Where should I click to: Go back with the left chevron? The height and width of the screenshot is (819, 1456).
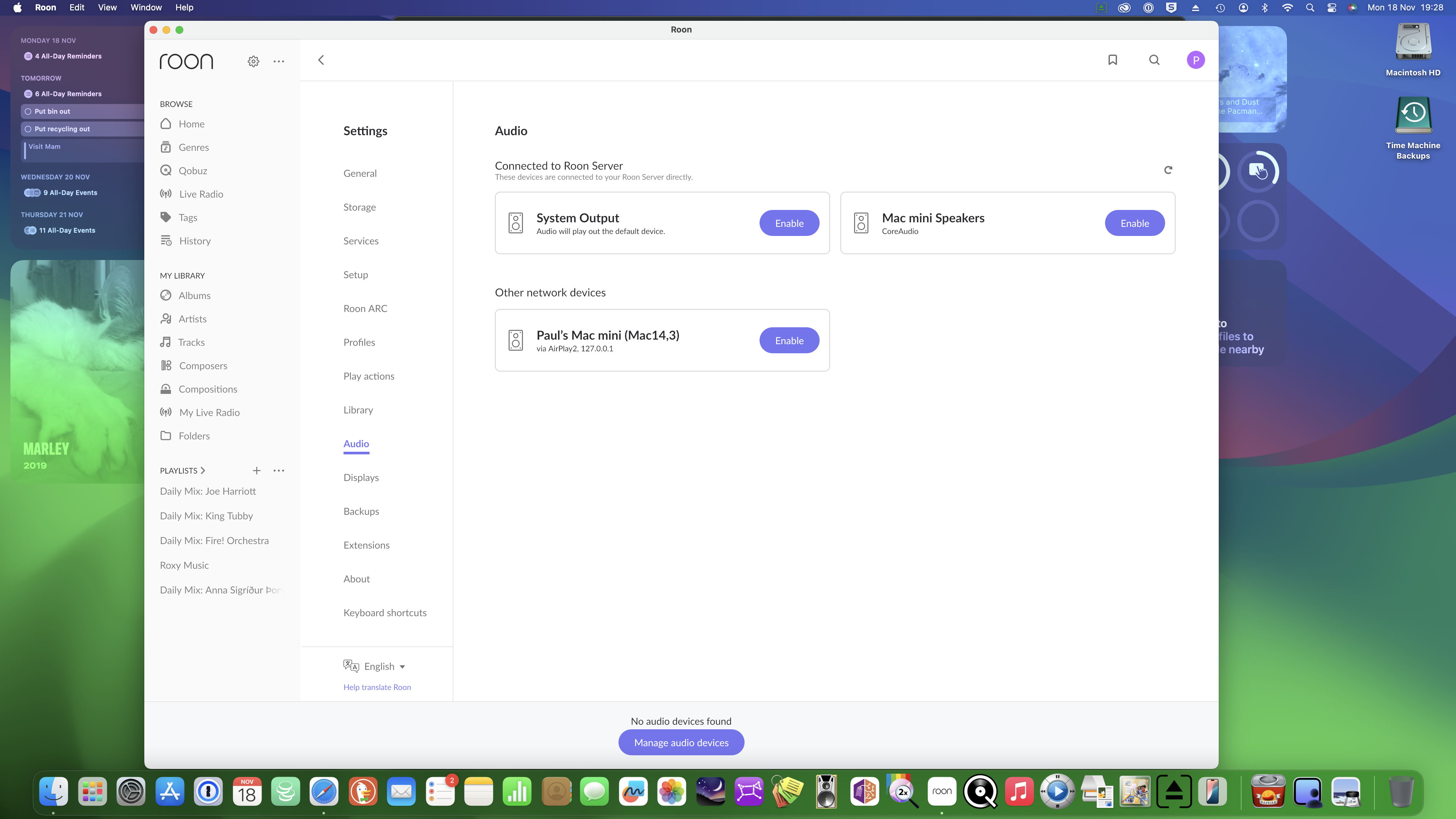(321, 60)
